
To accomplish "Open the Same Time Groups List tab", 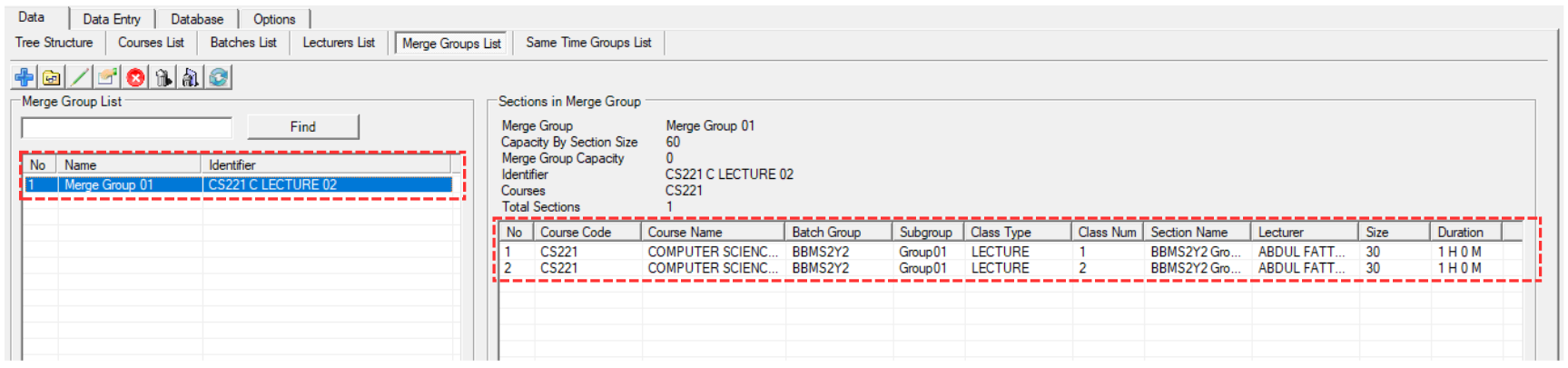I will click(588, 43).
